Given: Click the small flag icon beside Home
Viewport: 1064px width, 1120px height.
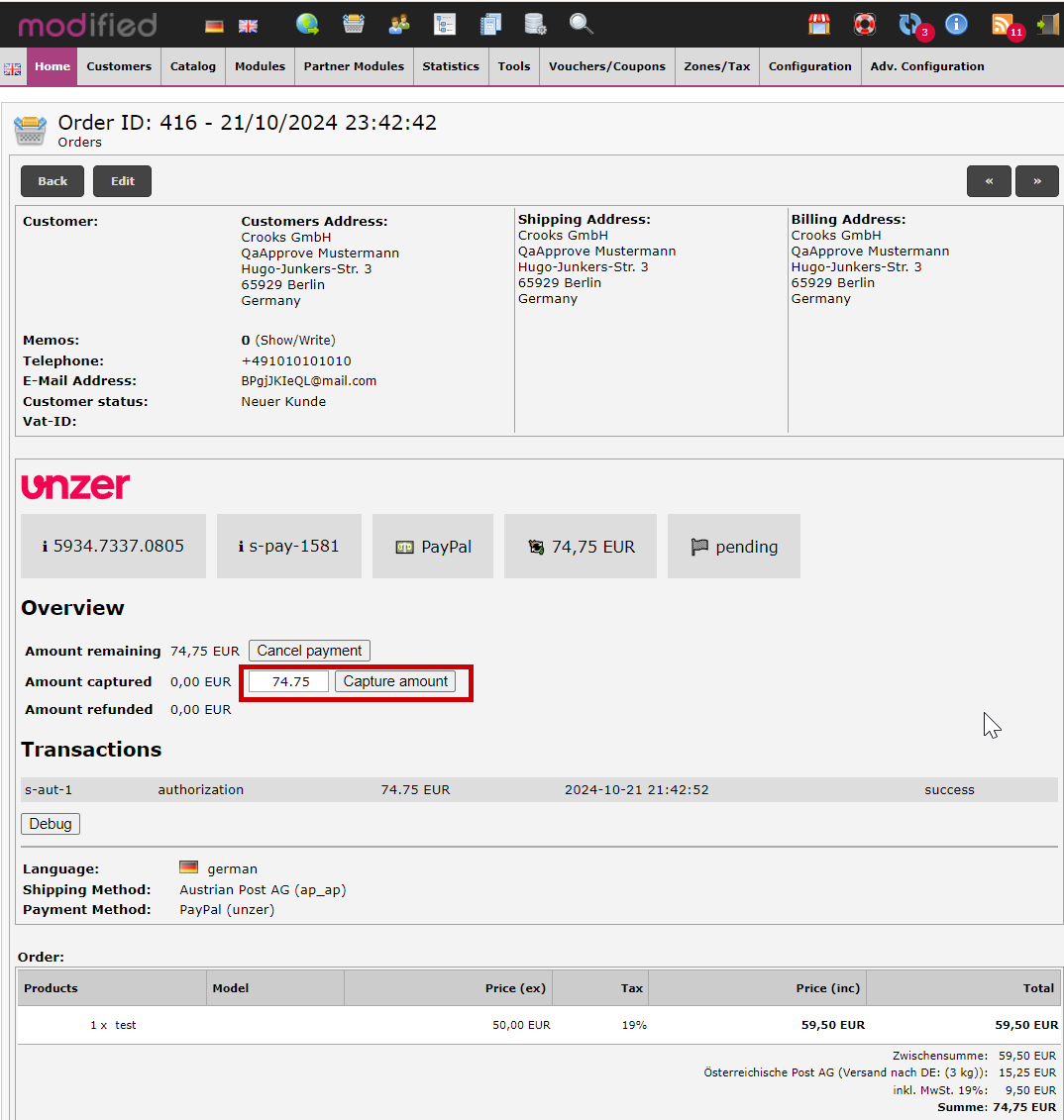Looking at the screenshot, I should [12, 69].
